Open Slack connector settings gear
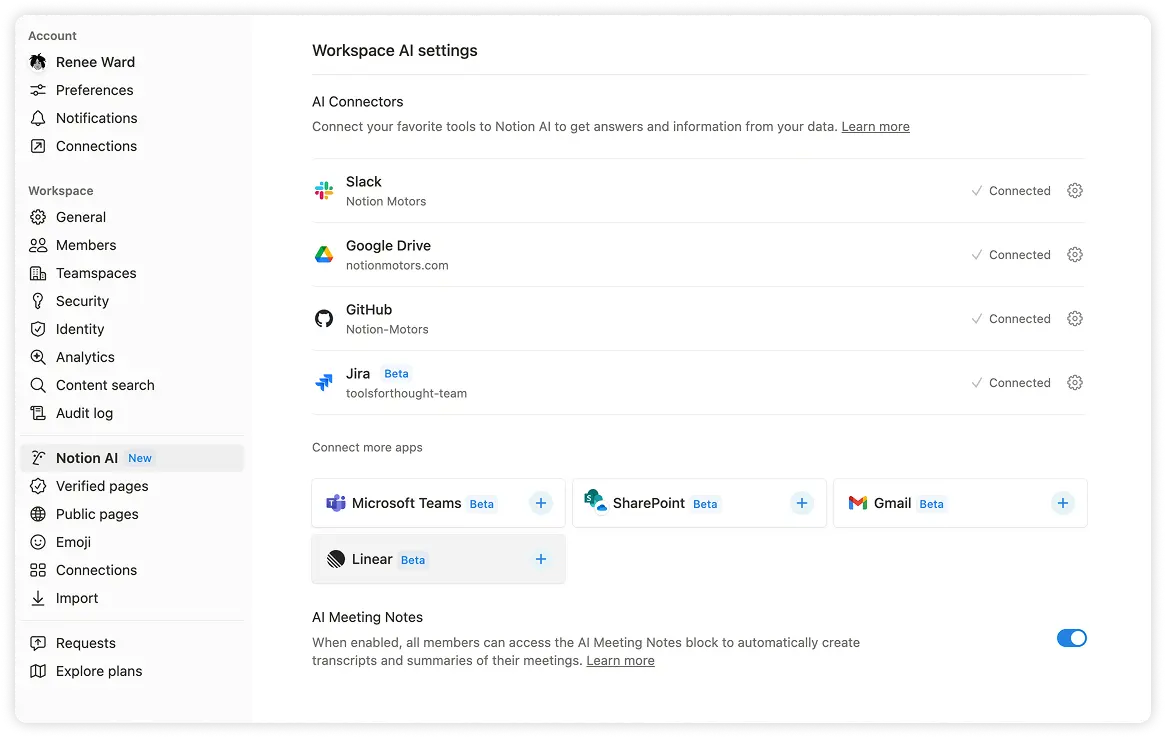Screen dimensions: 1166x738 (x=1074, y=190)
